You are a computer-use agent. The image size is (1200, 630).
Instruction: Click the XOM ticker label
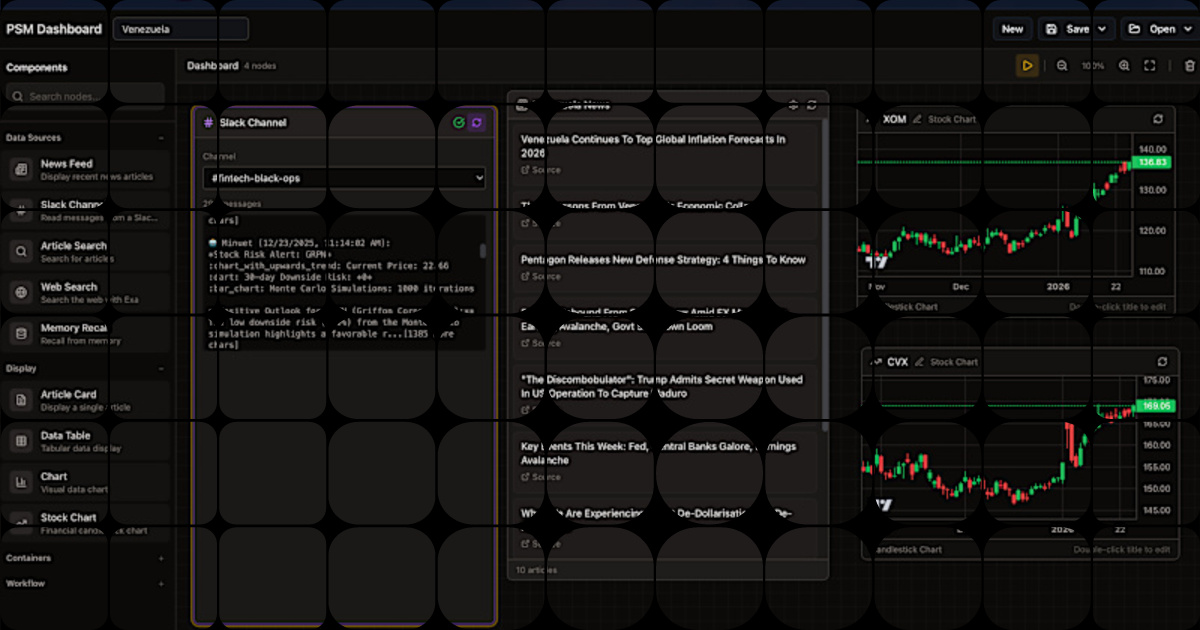click(x=894, y=119)
